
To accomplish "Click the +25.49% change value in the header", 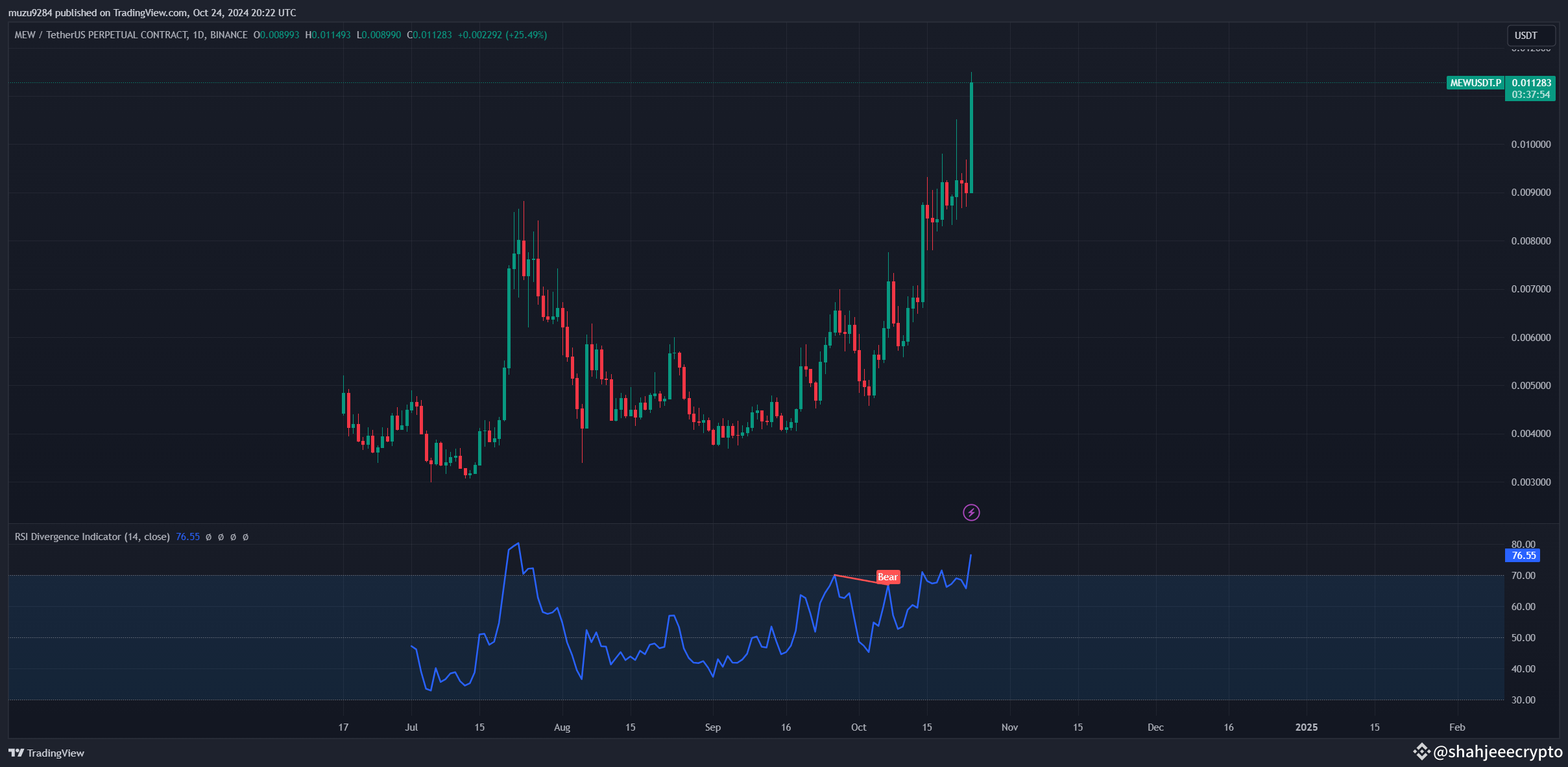I will click(x=526, y=35).
